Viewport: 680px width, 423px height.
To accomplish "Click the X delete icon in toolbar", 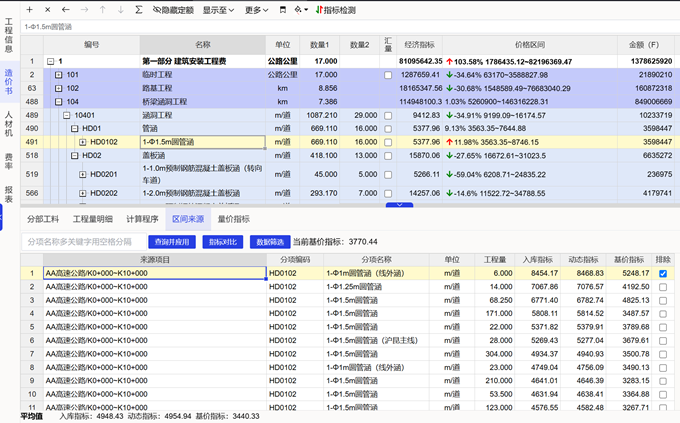I will 47,9.
